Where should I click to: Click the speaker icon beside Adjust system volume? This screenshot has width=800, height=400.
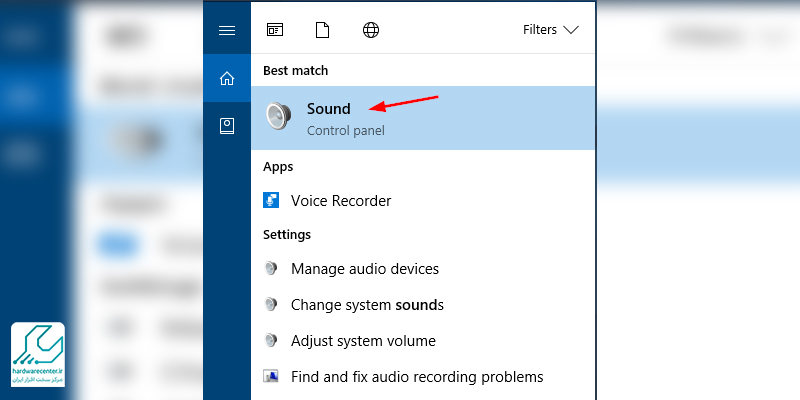pos(271,341)
